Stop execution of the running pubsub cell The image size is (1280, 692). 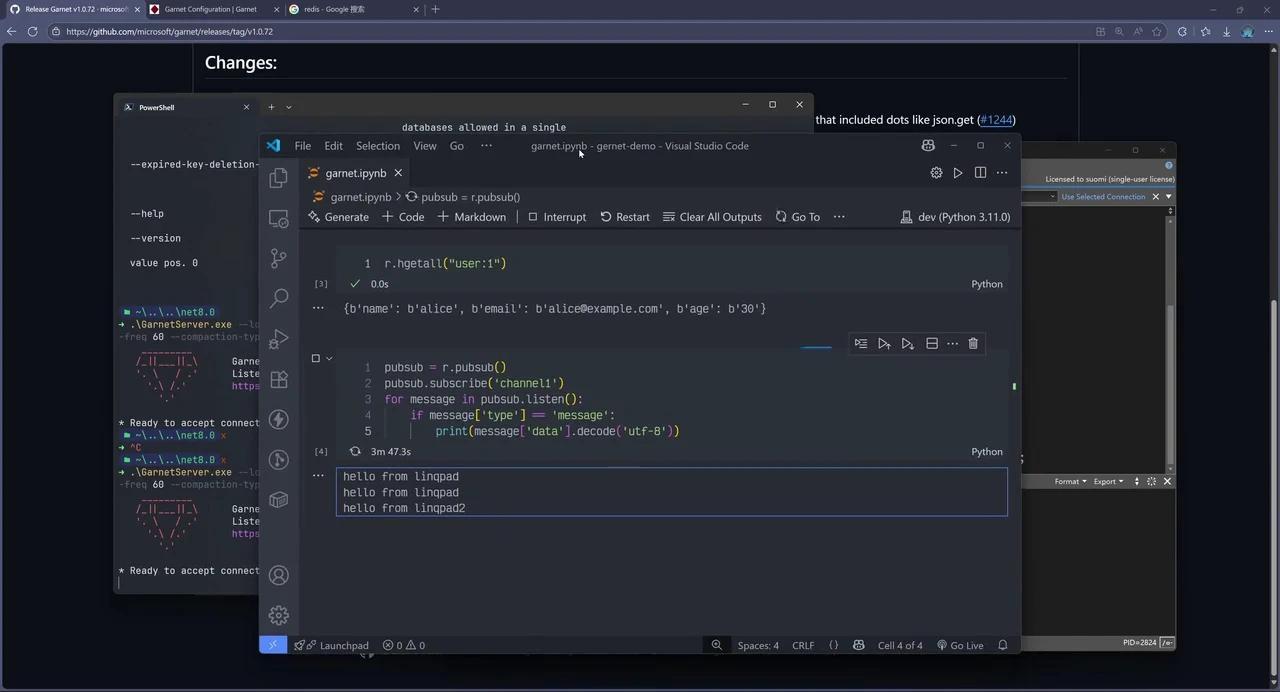[316, 358]
